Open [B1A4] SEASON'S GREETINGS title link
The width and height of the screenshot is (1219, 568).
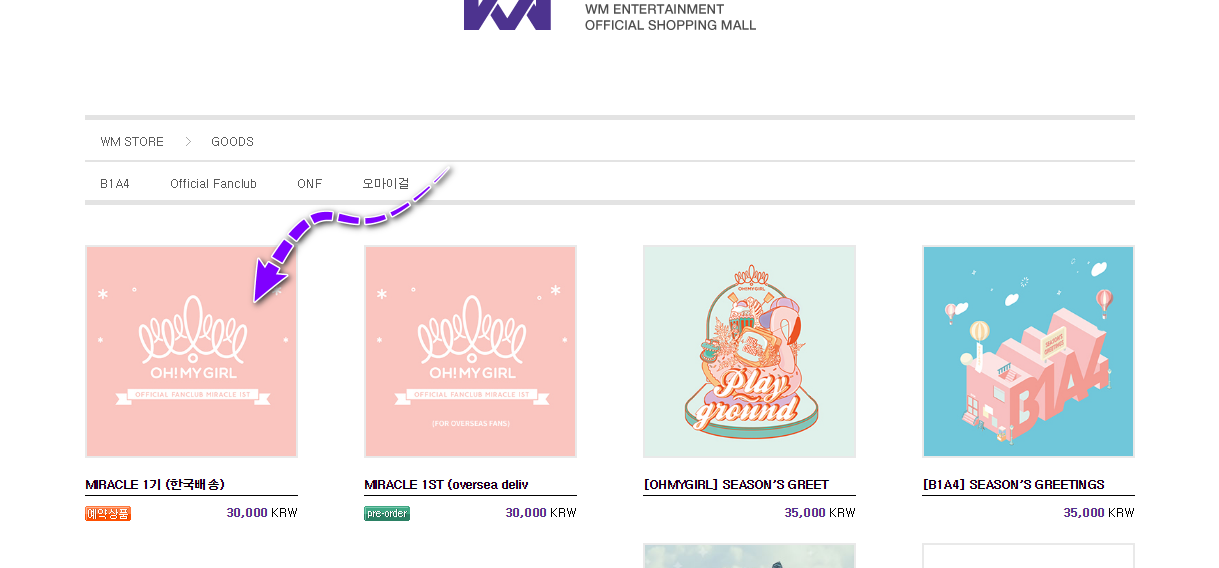tap(1013, 485)
